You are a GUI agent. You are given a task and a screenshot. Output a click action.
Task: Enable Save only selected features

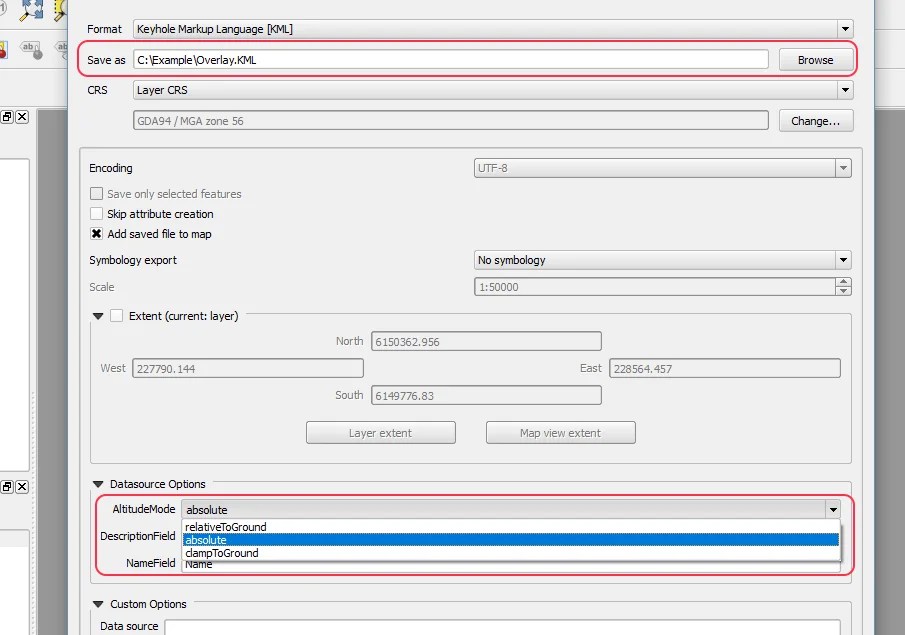tap(96, 194)
